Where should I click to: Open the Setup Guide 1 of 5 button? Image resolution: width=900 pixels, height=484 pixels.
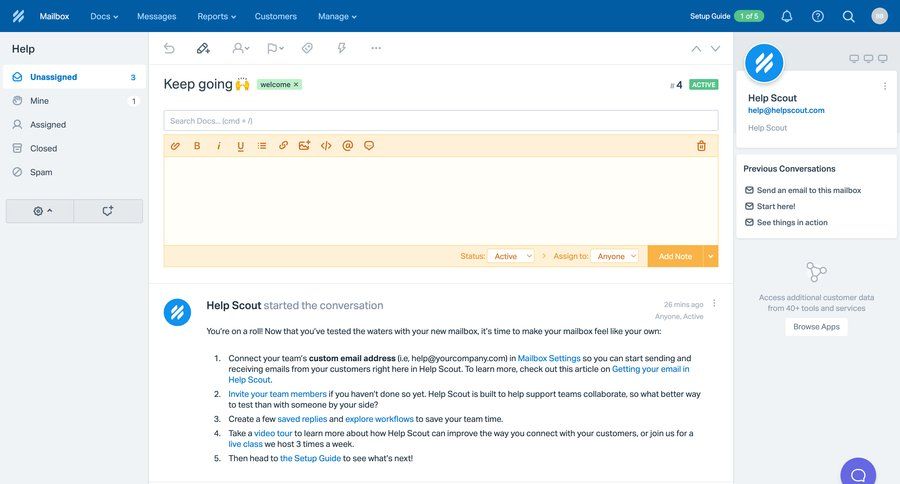click(727, 16)
